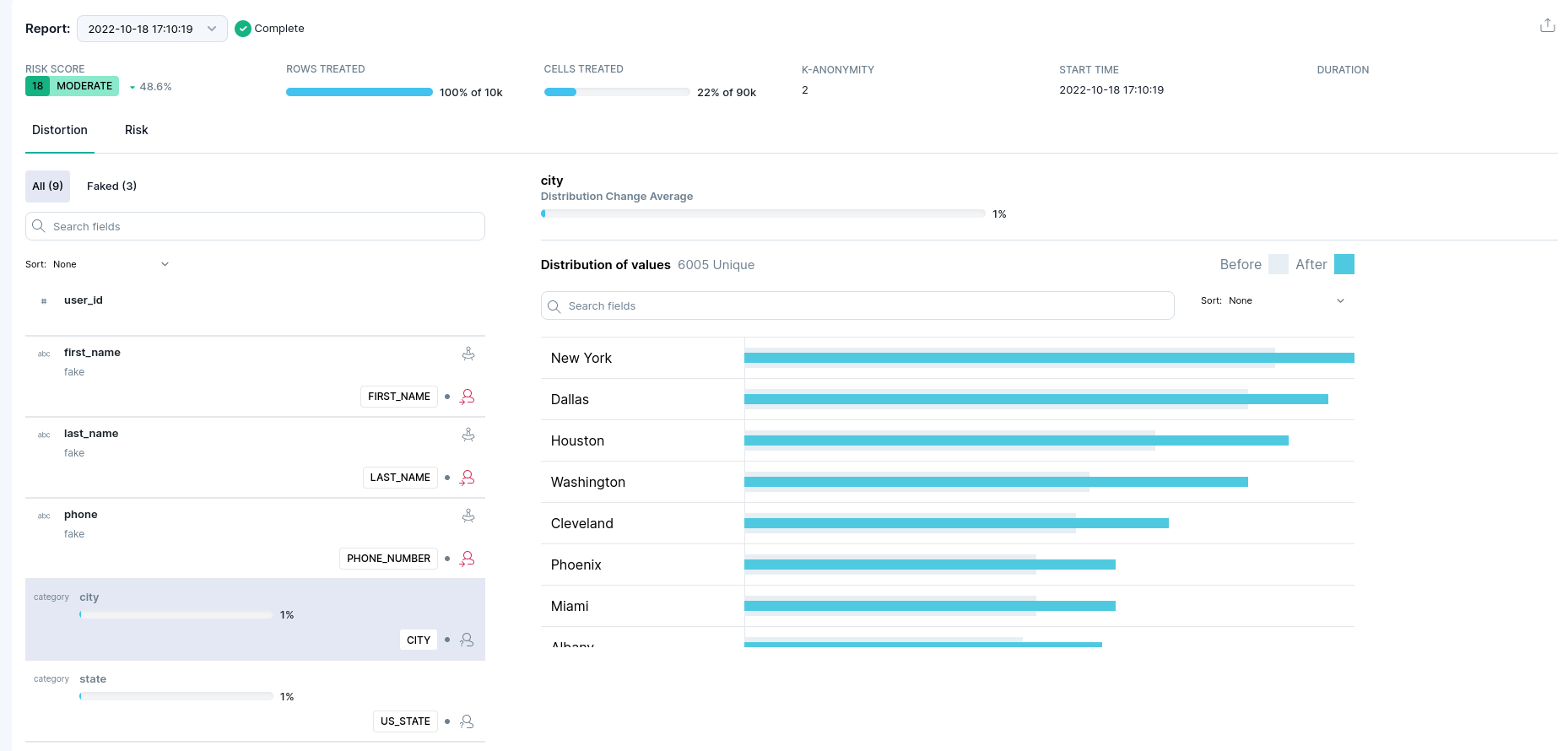Image resolution: width=1568 pixels, height=751 pixels.
Task: Open the Report date dropdown
Action: coord(152,29)
